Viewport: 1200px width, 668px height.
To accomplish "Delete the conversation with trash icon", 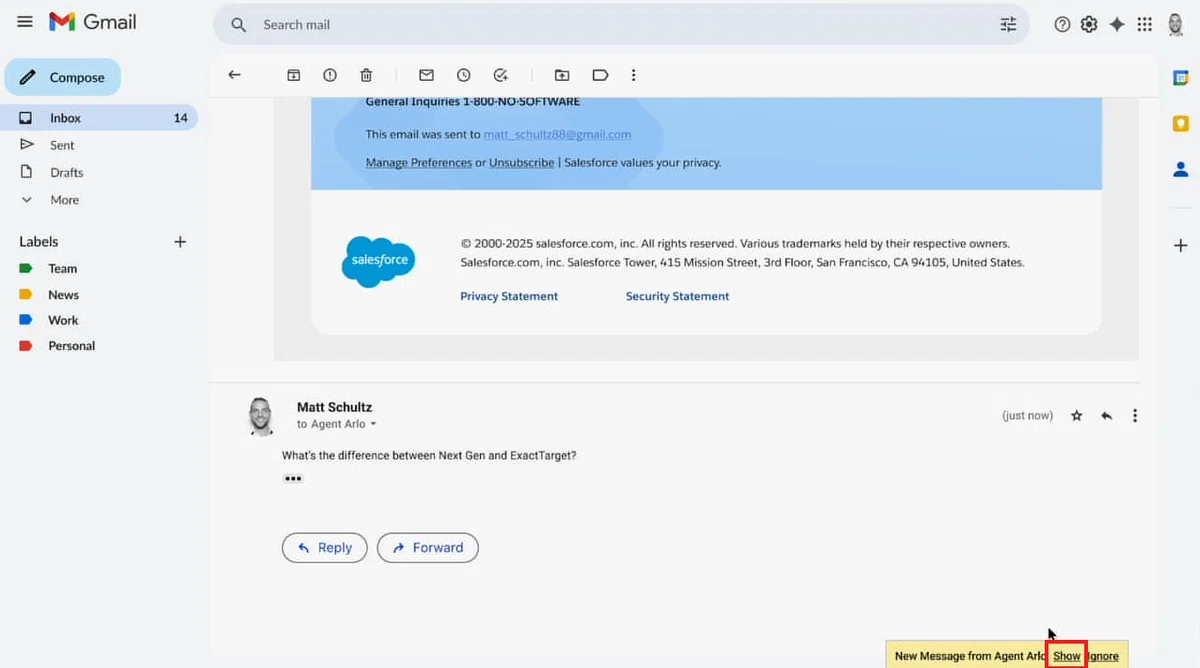I will pos(367,75).
